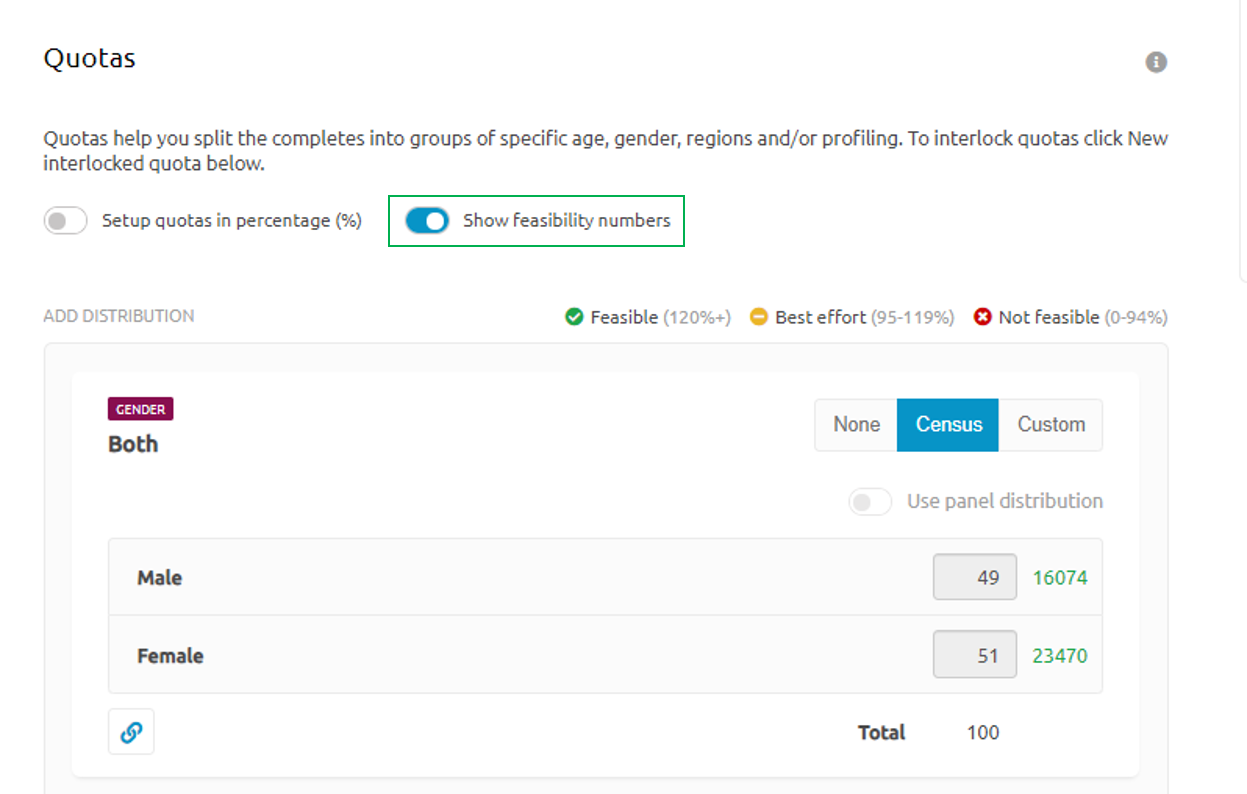Click the Female row label
1247x794 pixels.
[x=170, y=657]
